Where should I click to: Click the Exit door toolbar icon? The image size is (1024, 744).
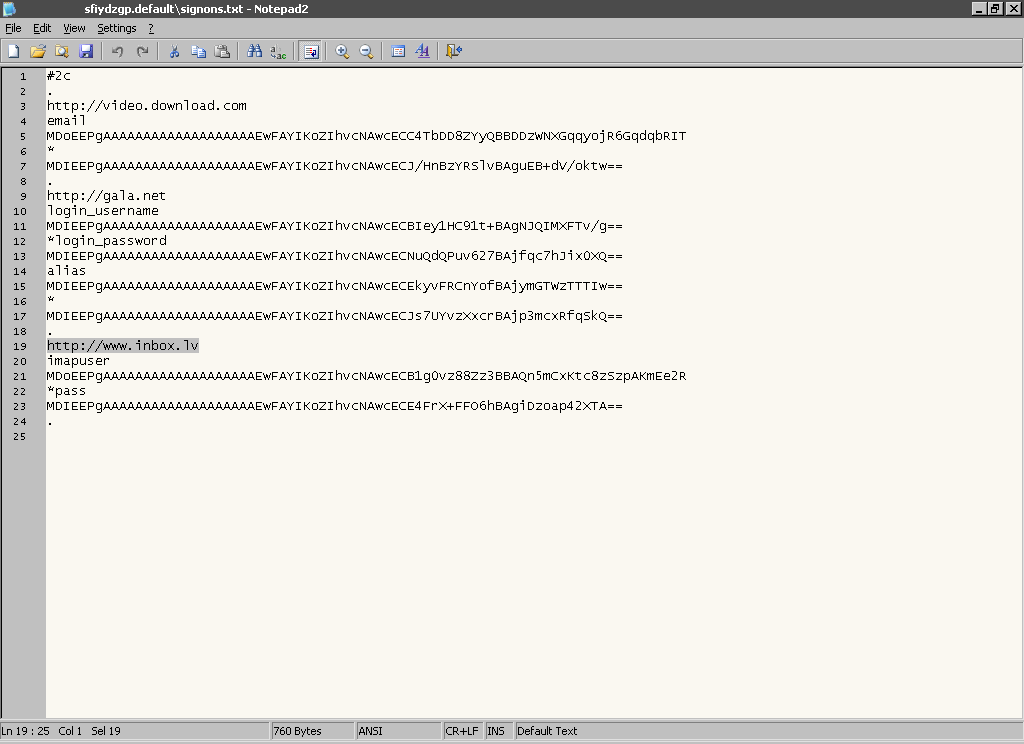454,51
